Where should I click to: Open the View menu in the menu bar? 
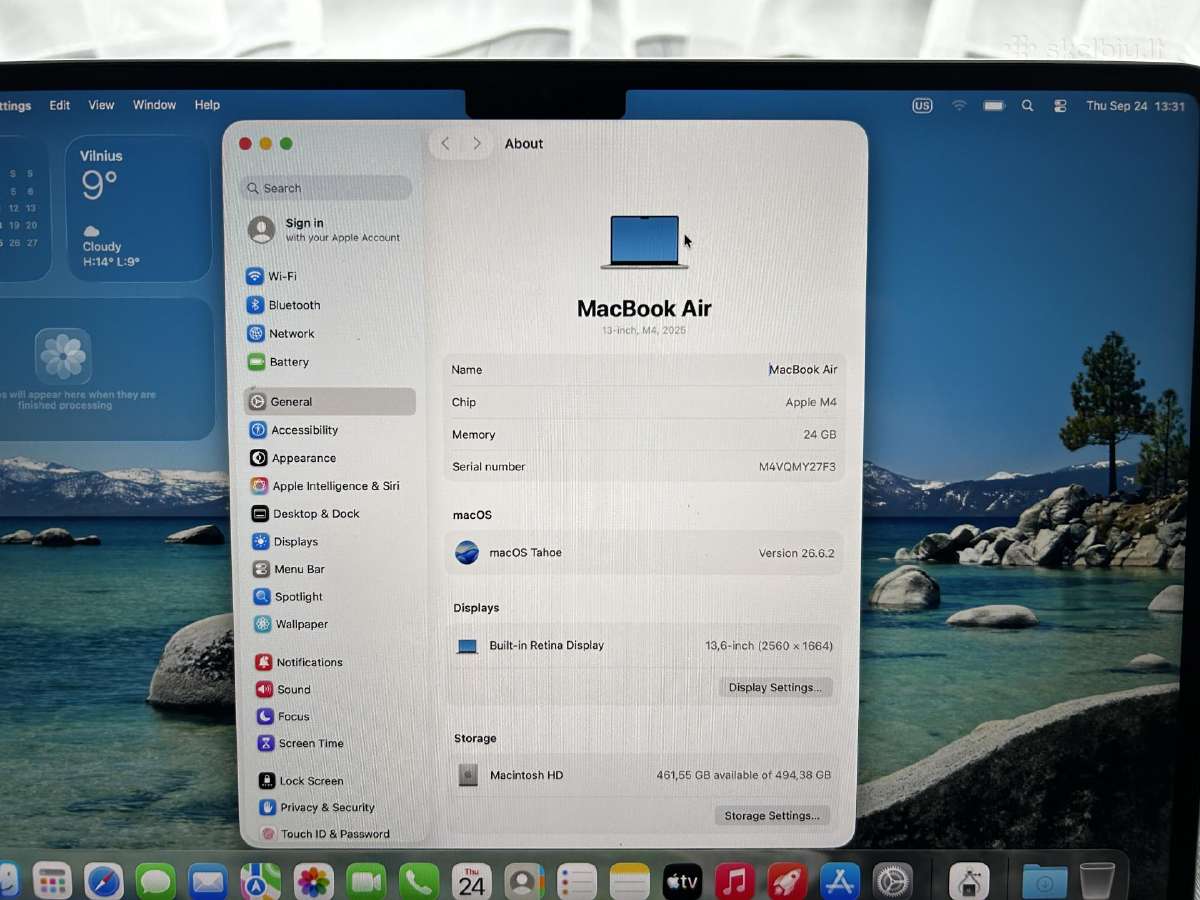pyautogui.click(x=101, y=105)
